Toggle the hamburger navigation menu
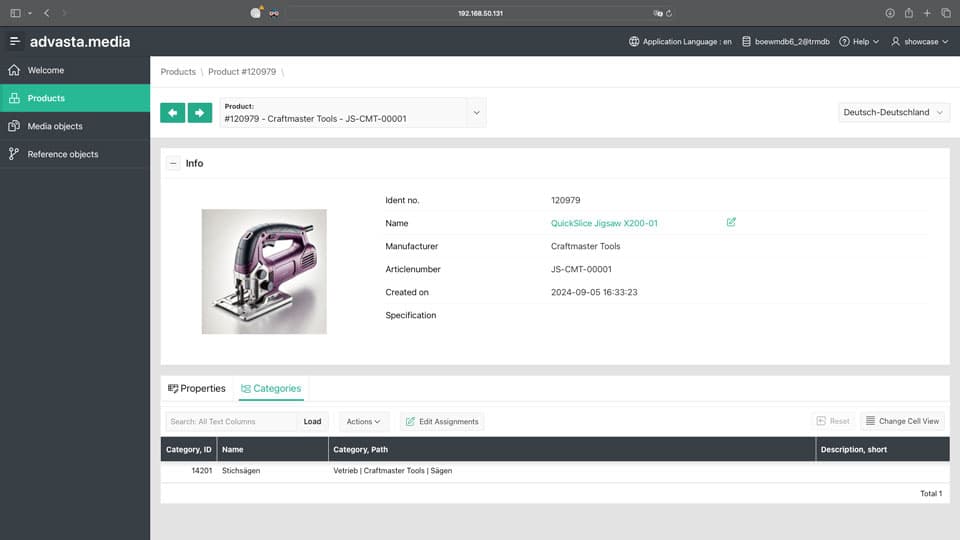 pyautogui.click(x=15, y=41)
